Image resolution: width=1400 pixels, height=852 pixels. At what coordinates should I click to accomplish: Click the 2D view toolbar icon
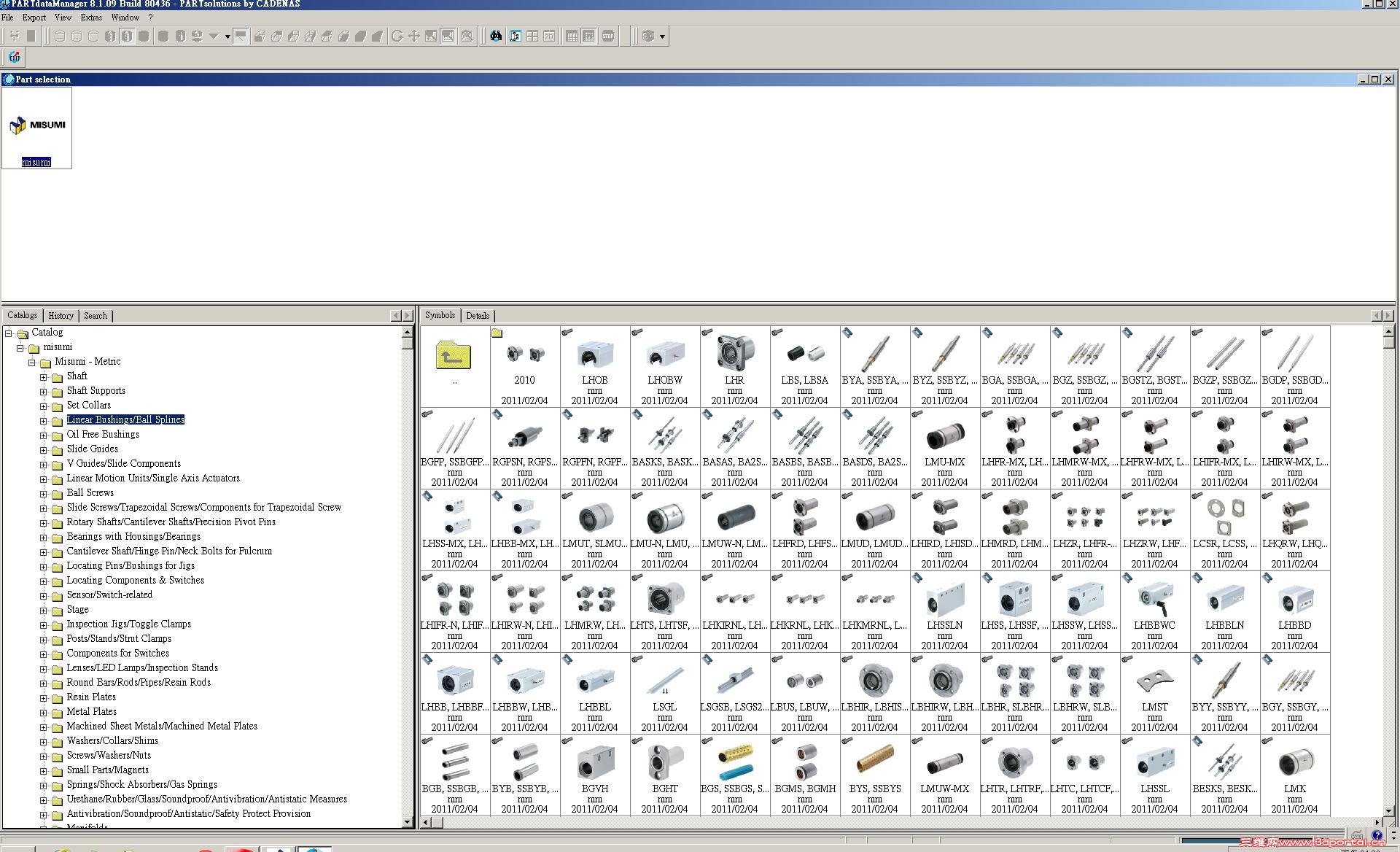pos(549,36)
